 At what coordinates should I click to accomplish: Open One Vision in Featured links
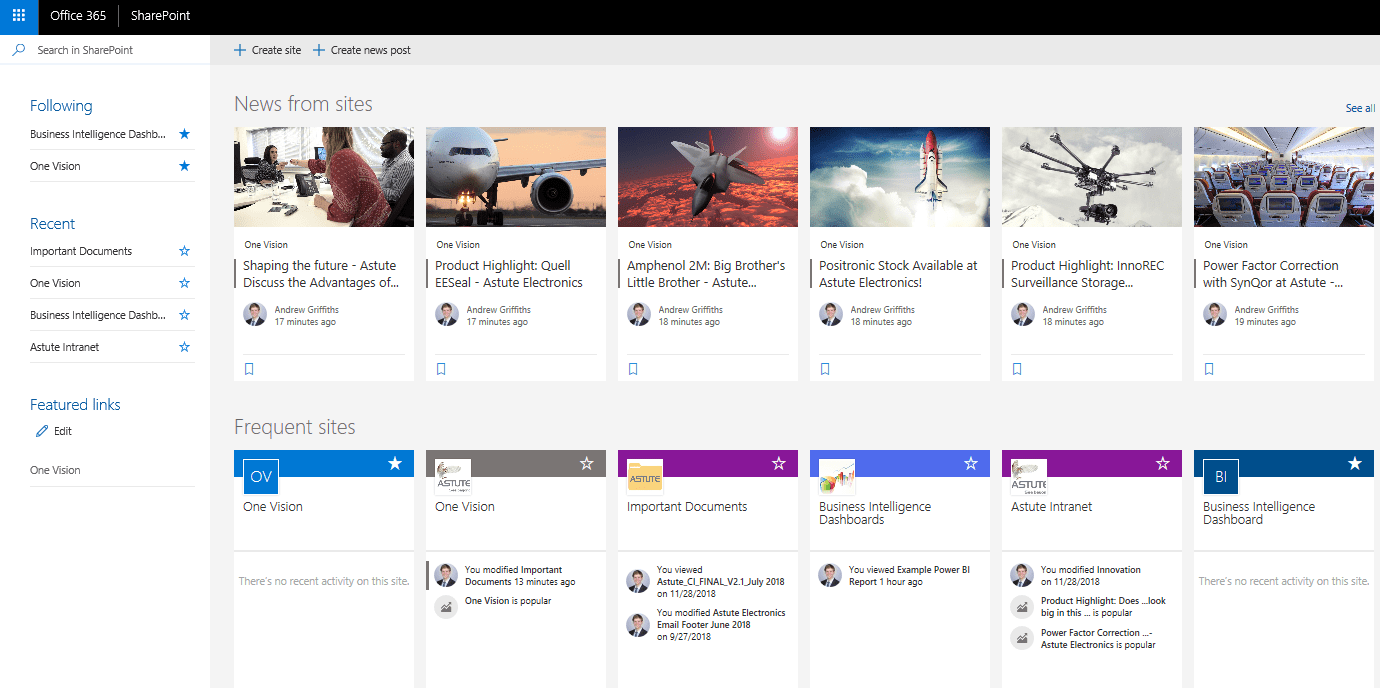(x=55, y=470)
